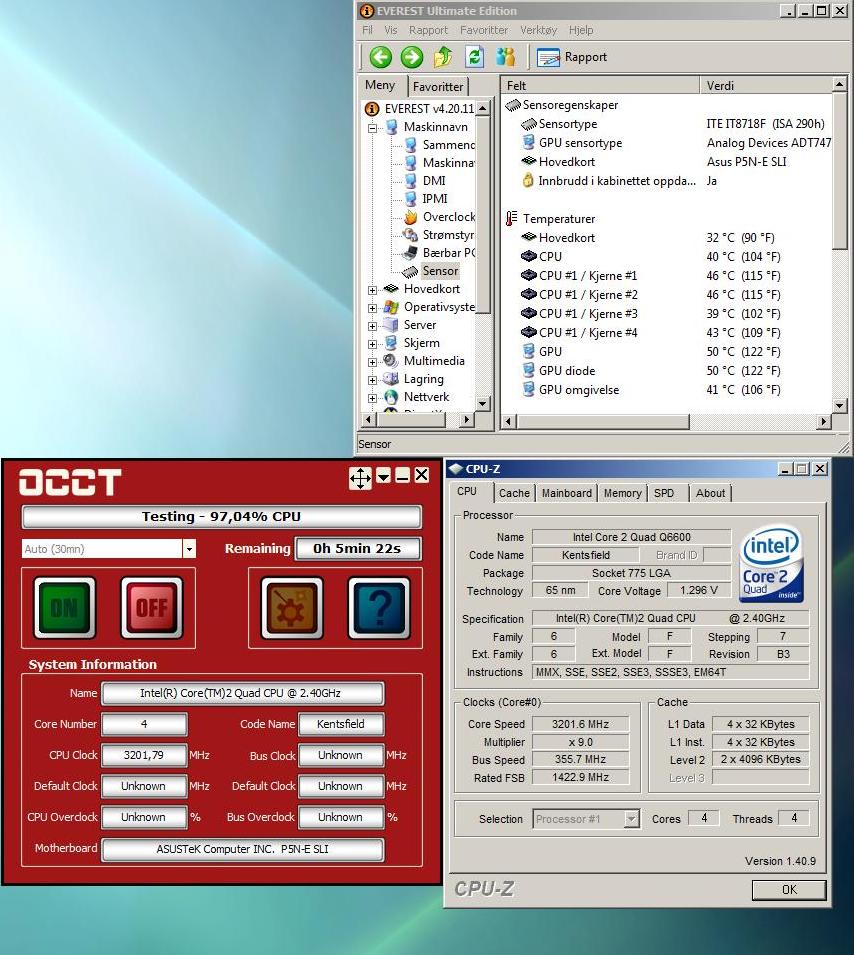Screen dimensions: 854x955
Task: Select DMI item in EVEREST tree
Action: pos(434,181)
